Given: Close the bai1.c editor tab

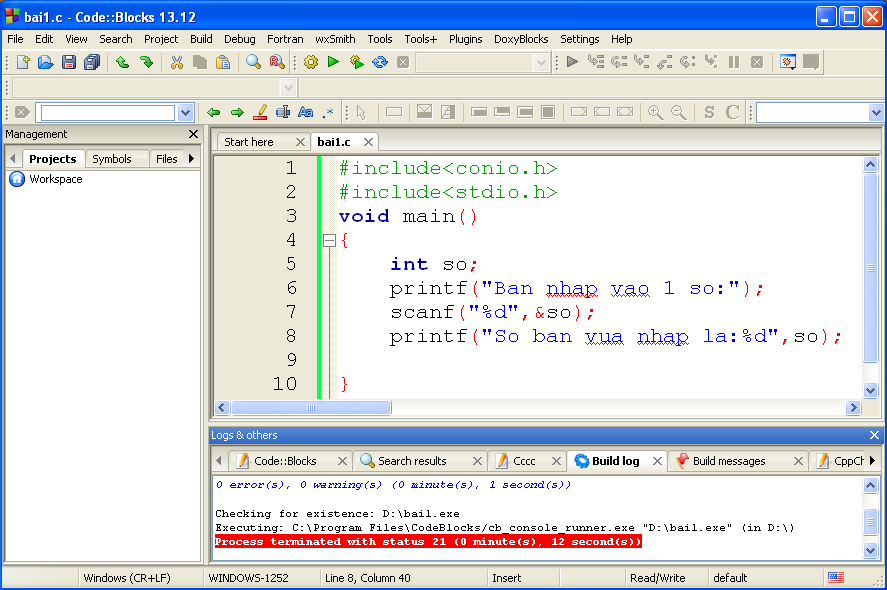Looking at the screenshot, I should [368, 142].
